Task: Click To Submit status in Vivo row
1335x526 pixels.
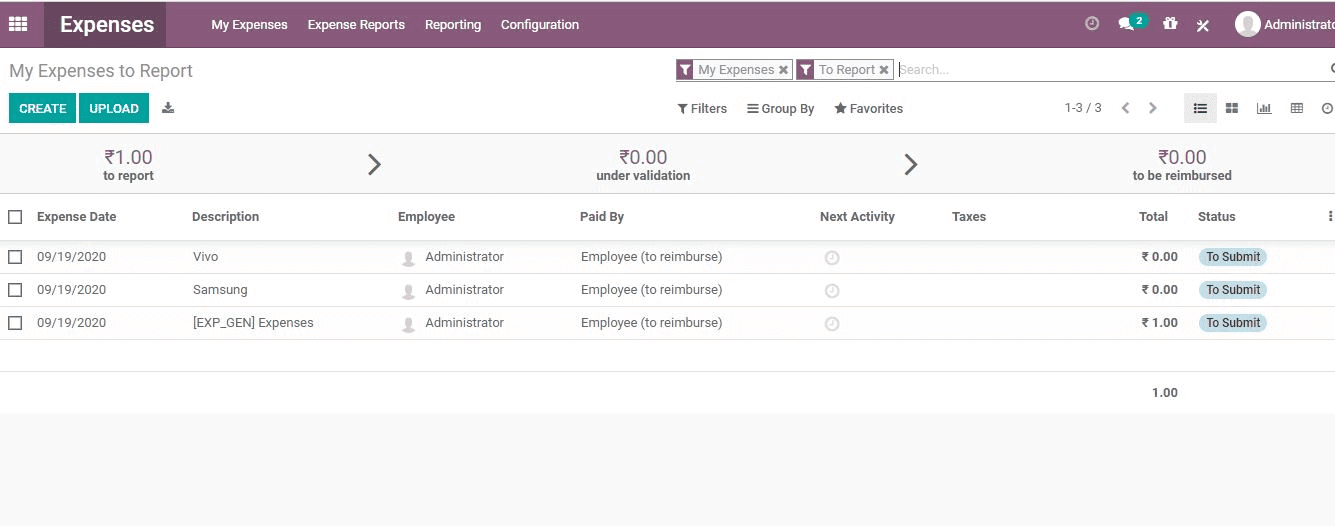Action: coord(1233,257)
